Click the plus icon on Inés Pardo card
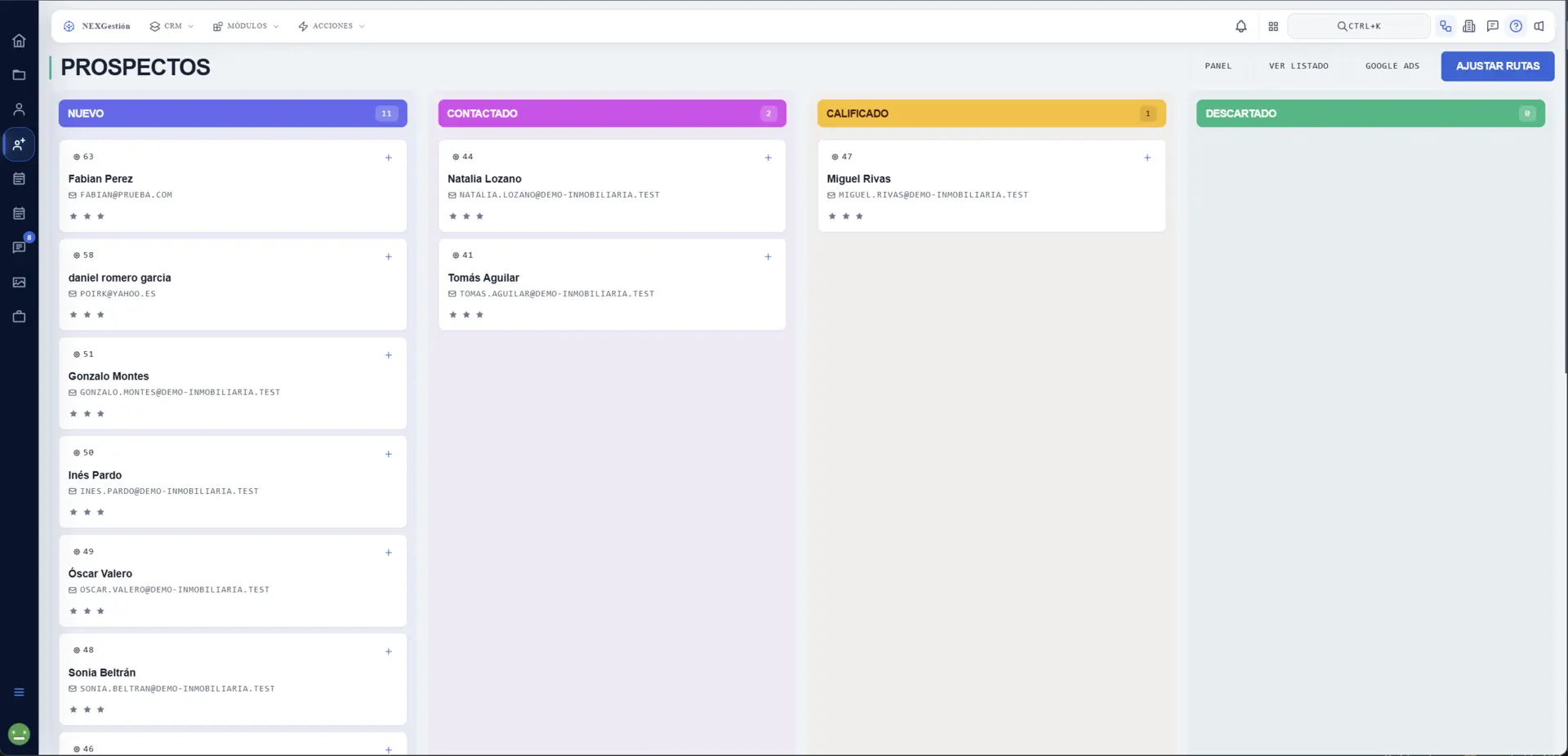This screenshot has width=1568, height=756. click(x=389, y=454)
